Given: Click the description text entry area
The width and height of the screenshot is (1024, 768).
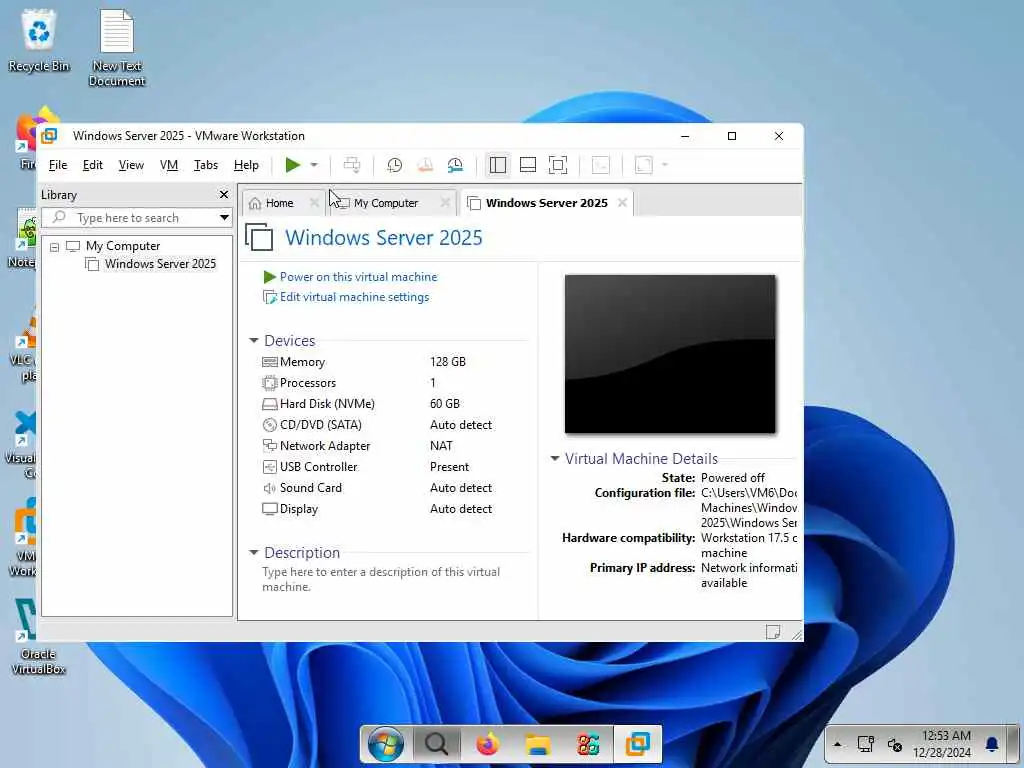Looking at the screenshot, I should coord(381,579).
